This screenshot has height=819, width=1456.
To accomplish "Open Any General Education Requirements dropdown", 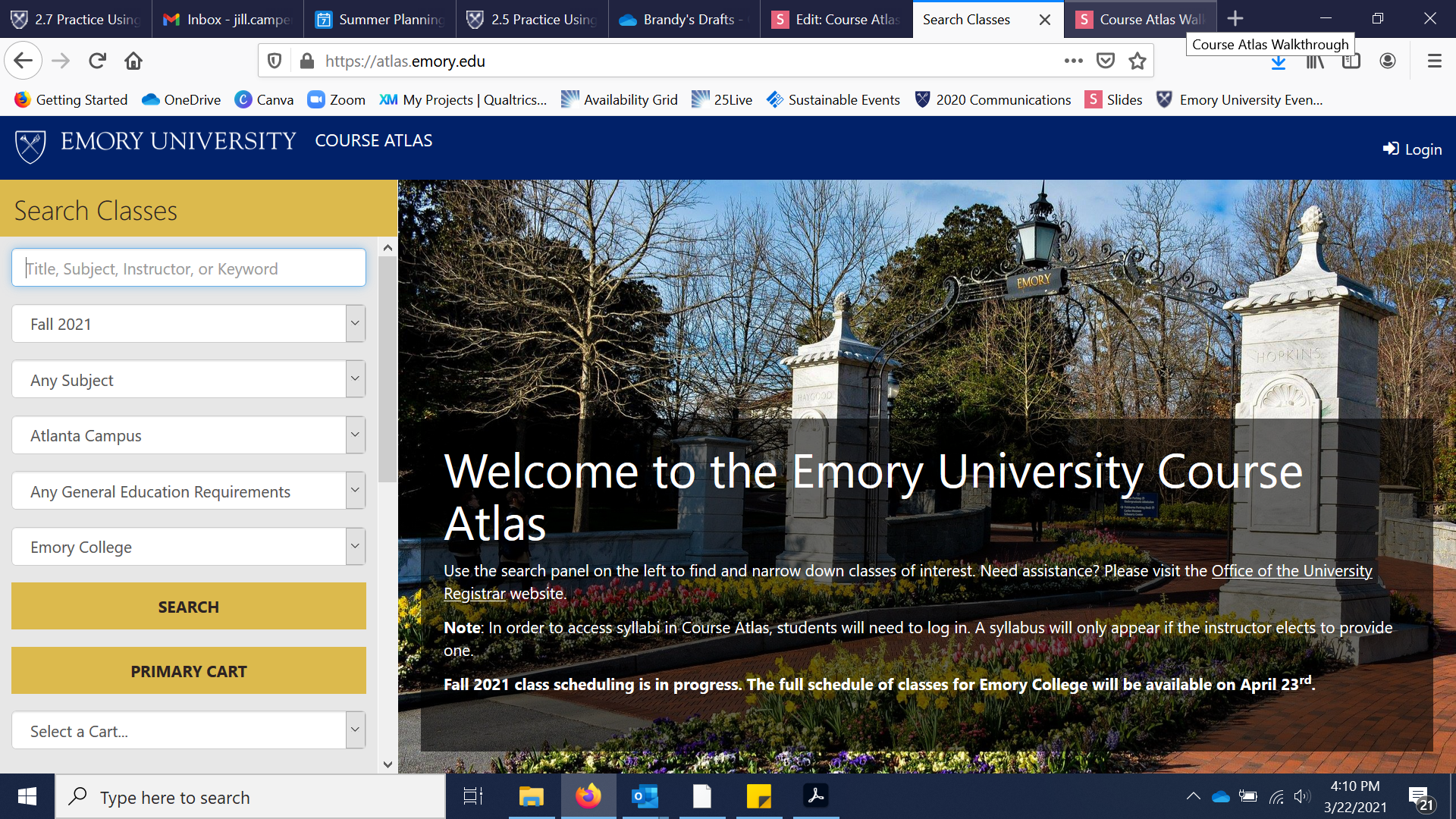I will 189,491.
